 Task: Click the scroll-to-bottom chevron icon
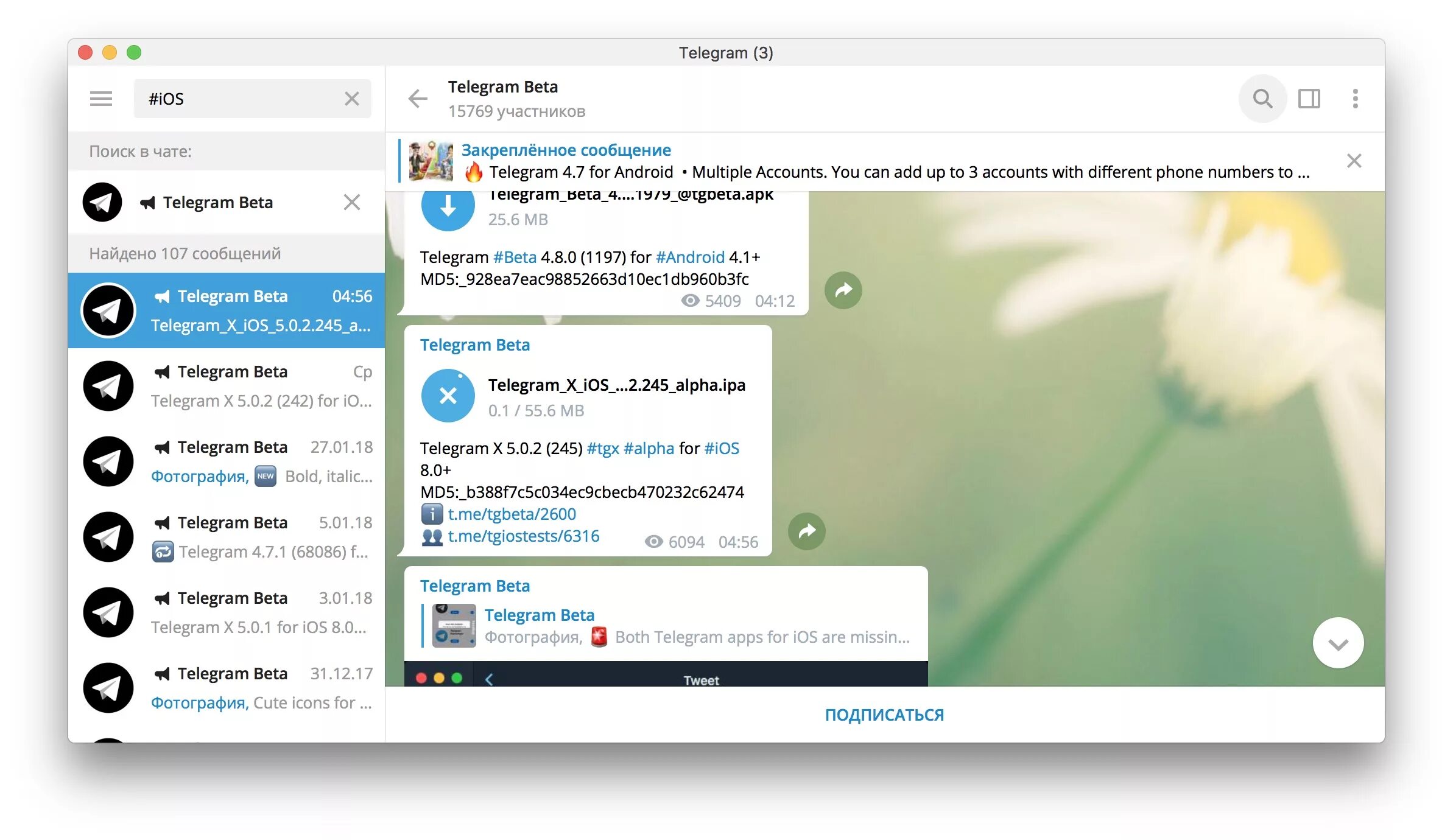click(1338, 643)
